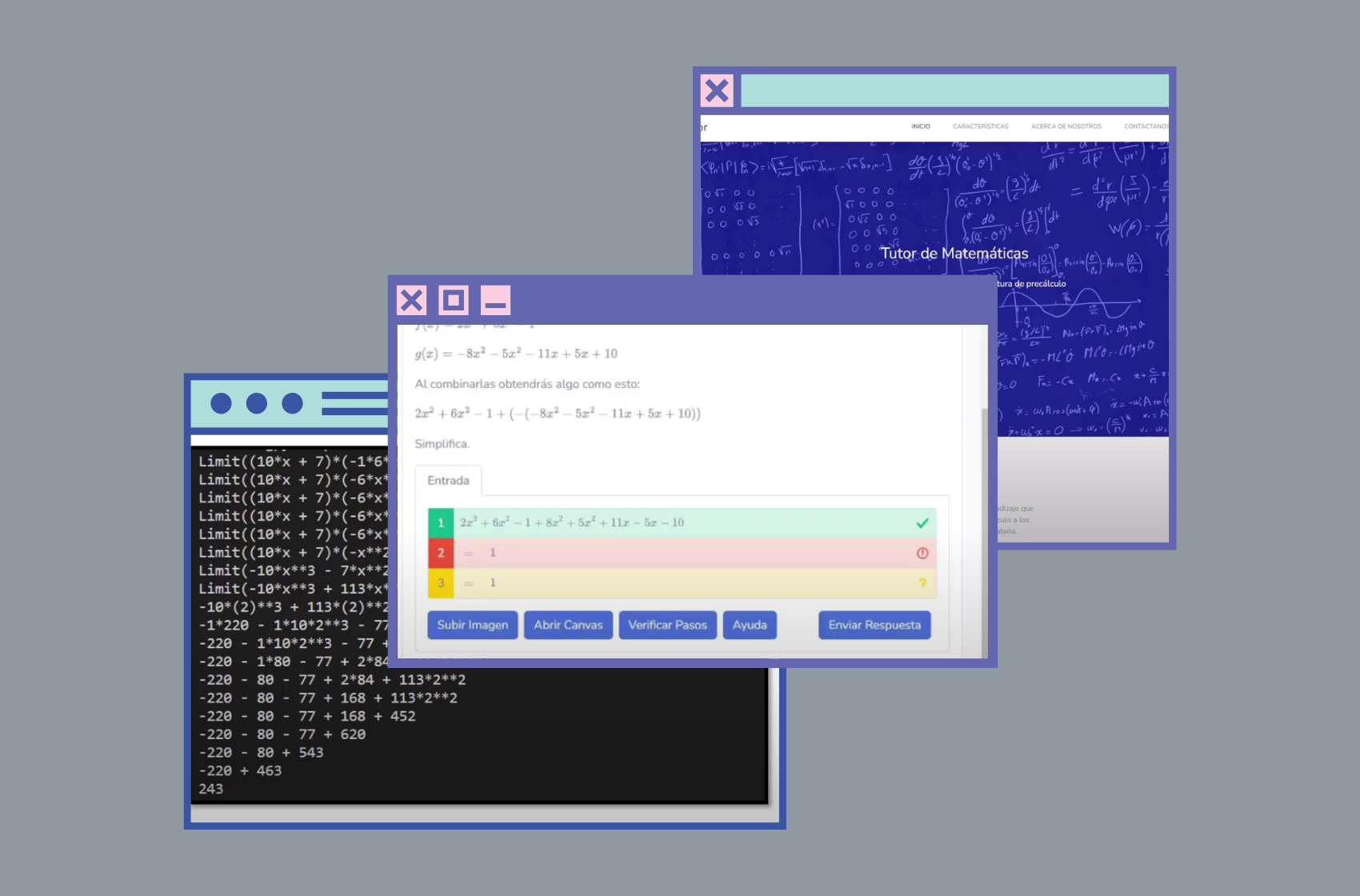Click the yellow number 3 step badge
The height and width of the screenshot is (896, 1360).
tap(440, 583)
